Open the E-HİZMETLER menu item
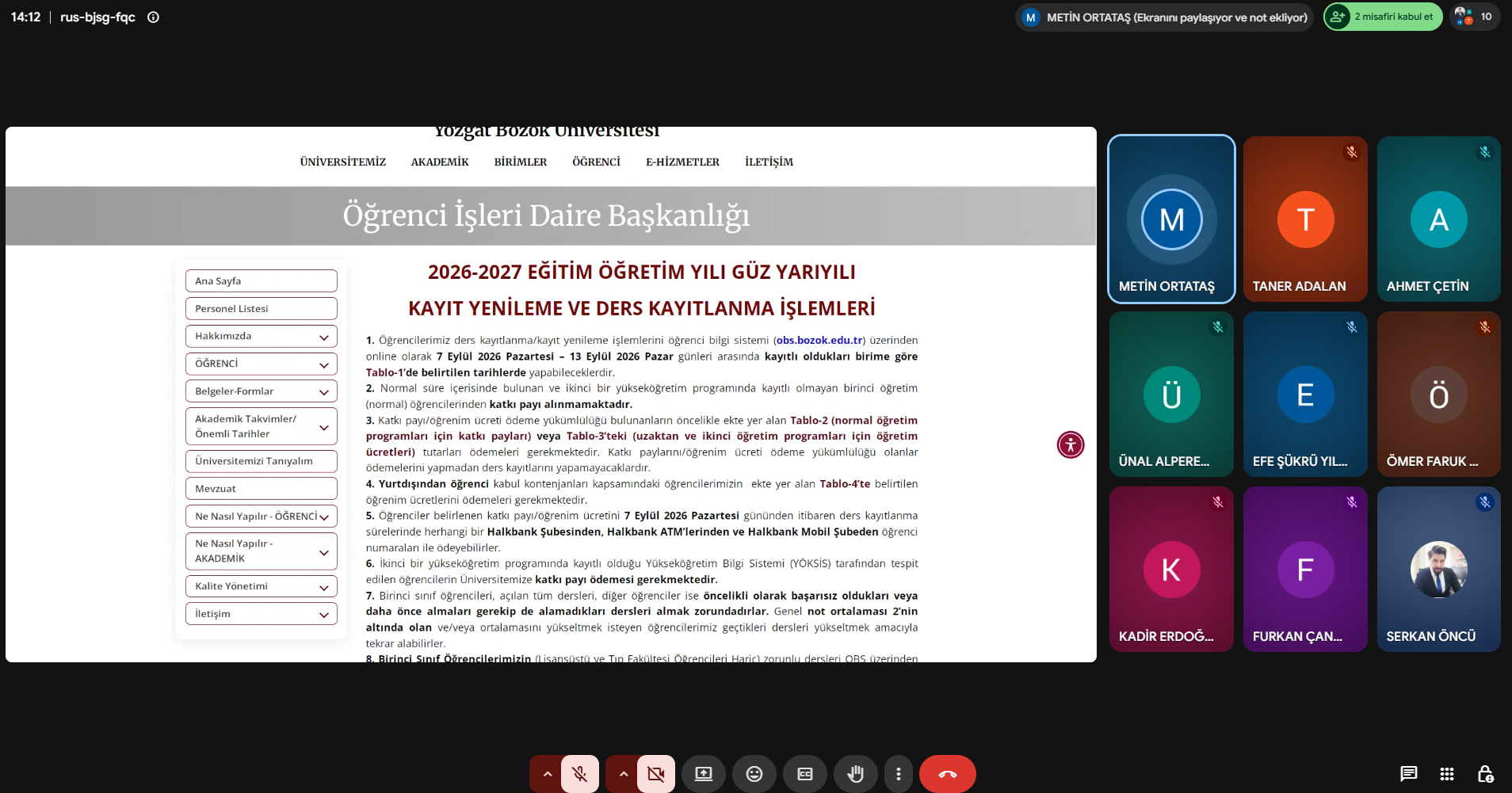Image resolution: width=1512 pixels, height=793 pixels. 682,162
